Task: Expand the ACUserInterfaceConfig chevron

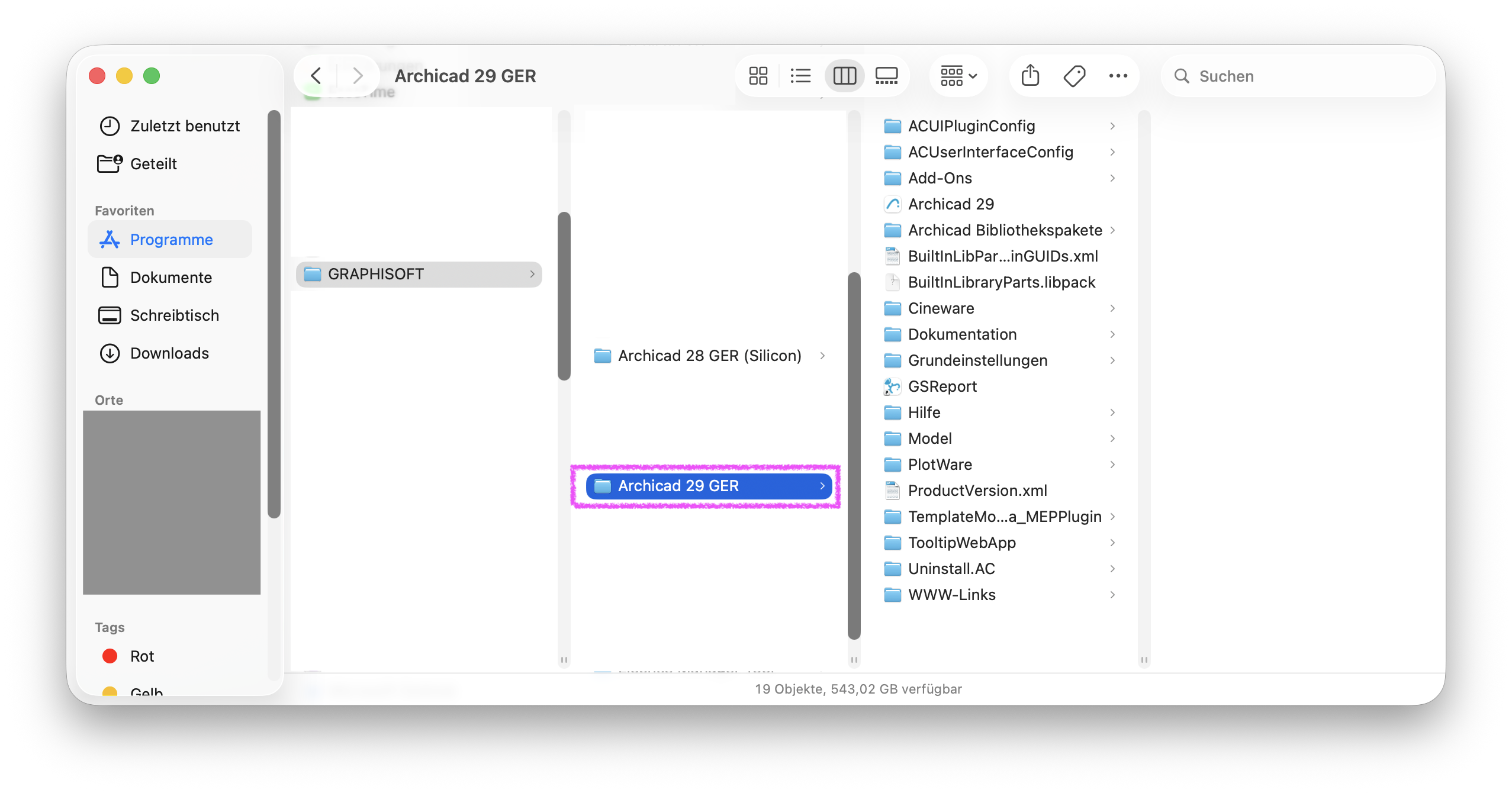Action: [1112, 152]
